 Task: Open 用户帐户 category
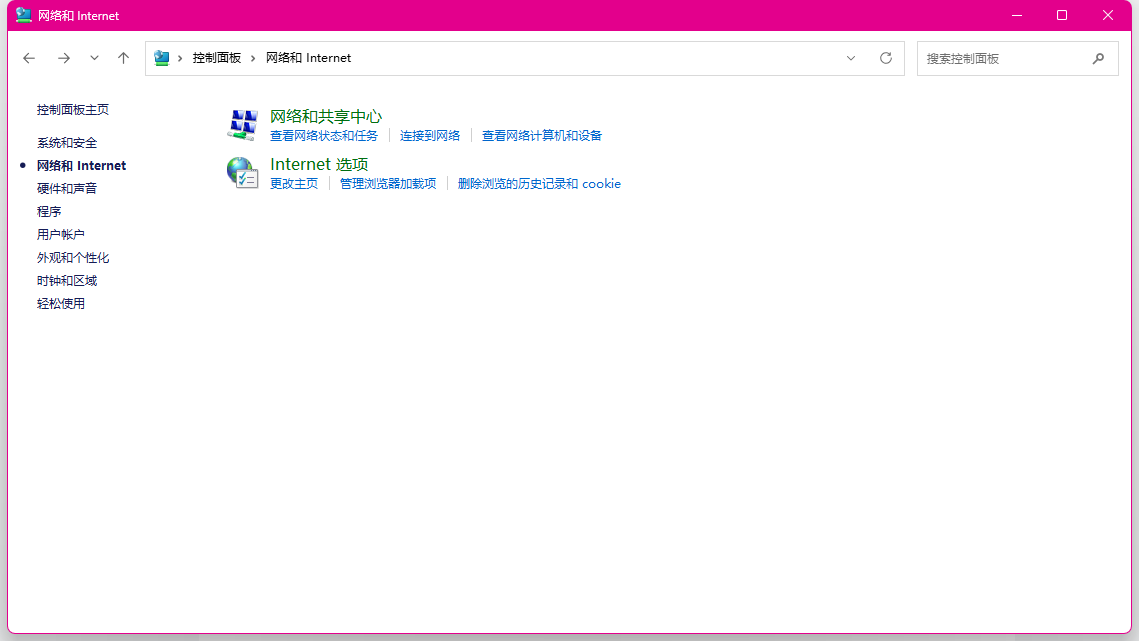(60, 235)
